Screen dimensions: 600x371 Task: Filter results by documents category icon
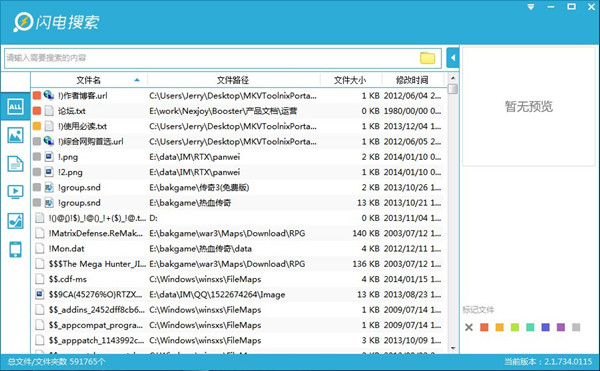click(x=15, y=164)
